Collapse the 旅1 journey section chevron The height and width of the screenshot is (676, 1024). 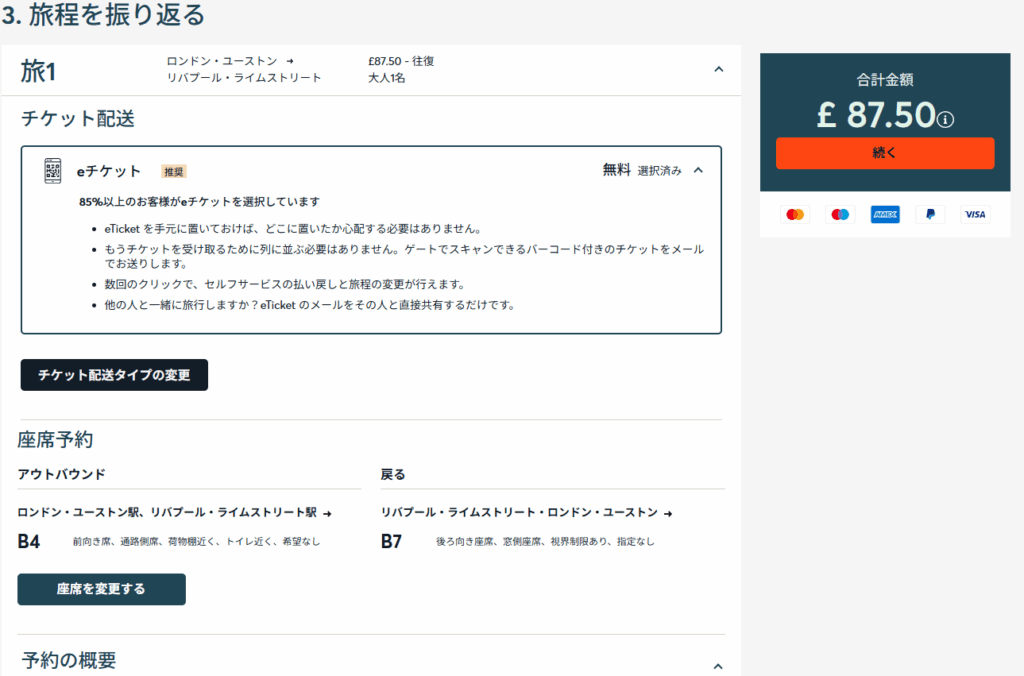coord(719,69)
